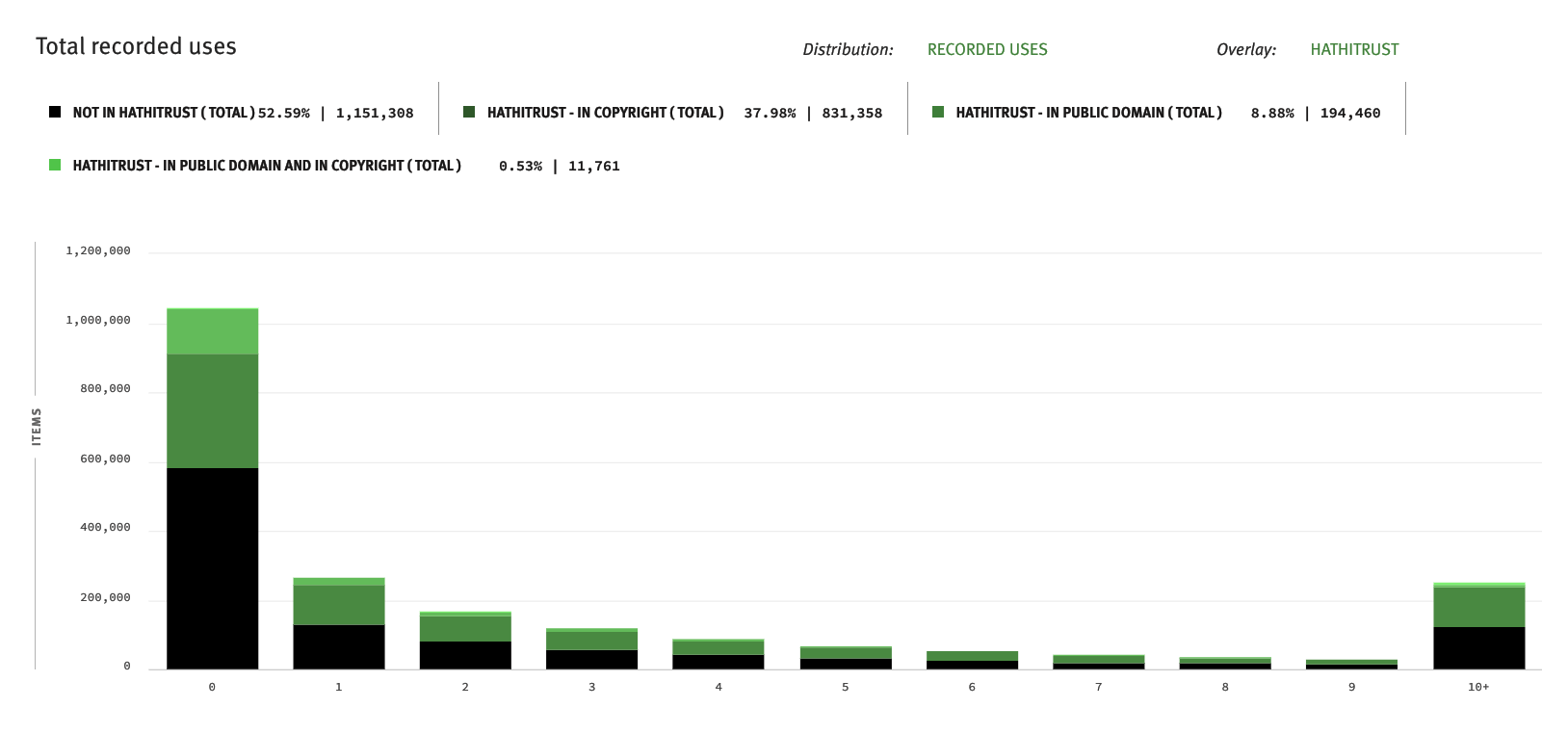Toggle HATHITRUST - IN PUBLIC DOMAIN (TOTAL) series
The height and width of the screenshot is (734, 1568).
(x=1088, y=113)
